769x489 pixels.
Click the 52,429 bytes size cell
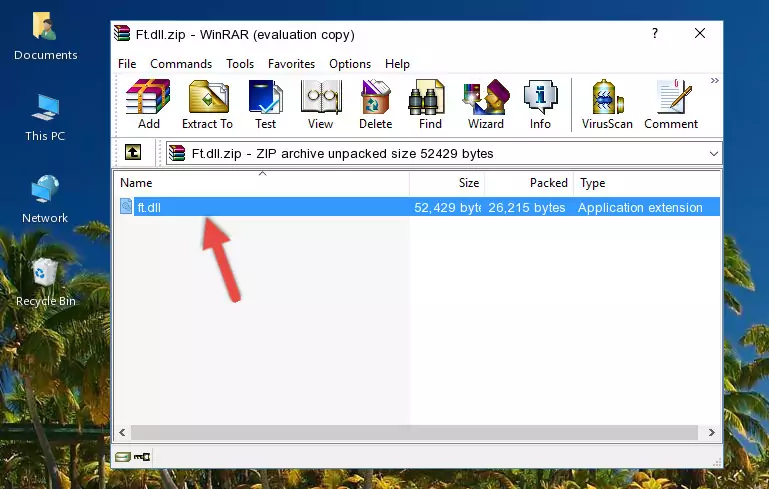[447, 207]
